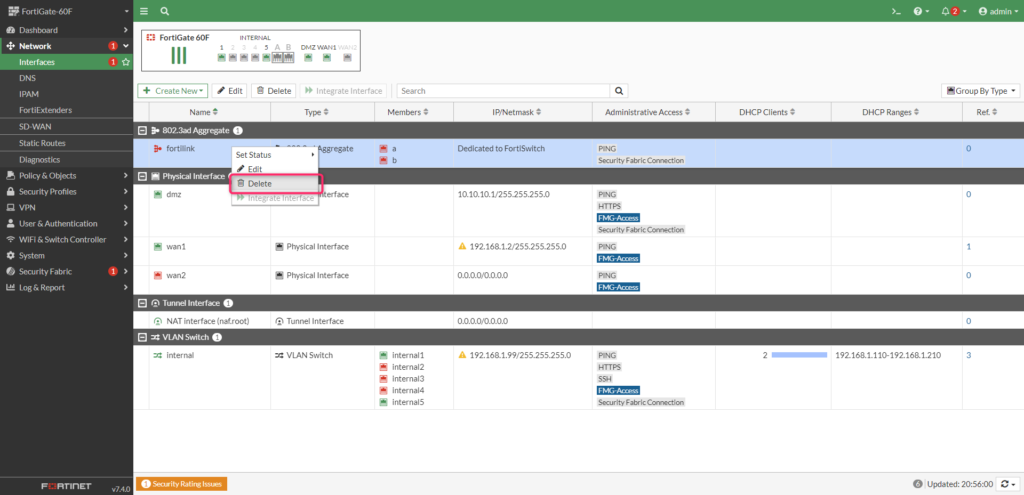This screenshot has width=1024, height=495.
Task: Favorite the Interfaces page with star icon
Action: click(x=125, y=62)
